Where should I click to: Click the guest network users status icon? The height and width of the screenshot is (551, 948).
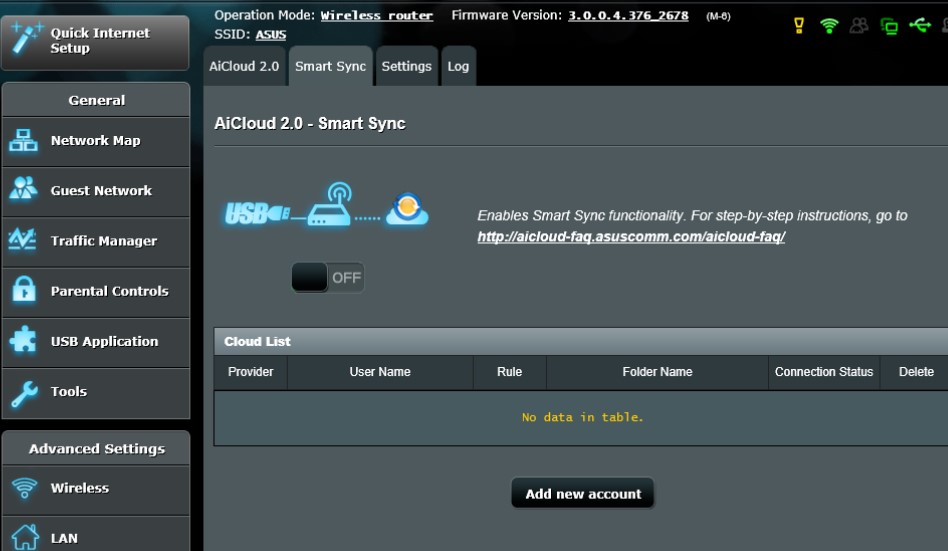coord(859,26)
